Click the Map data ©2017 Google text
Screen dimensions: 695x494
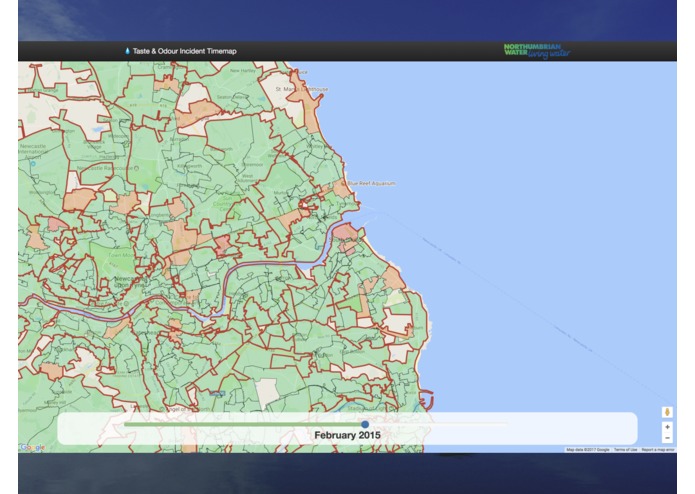tap(588, 450)
